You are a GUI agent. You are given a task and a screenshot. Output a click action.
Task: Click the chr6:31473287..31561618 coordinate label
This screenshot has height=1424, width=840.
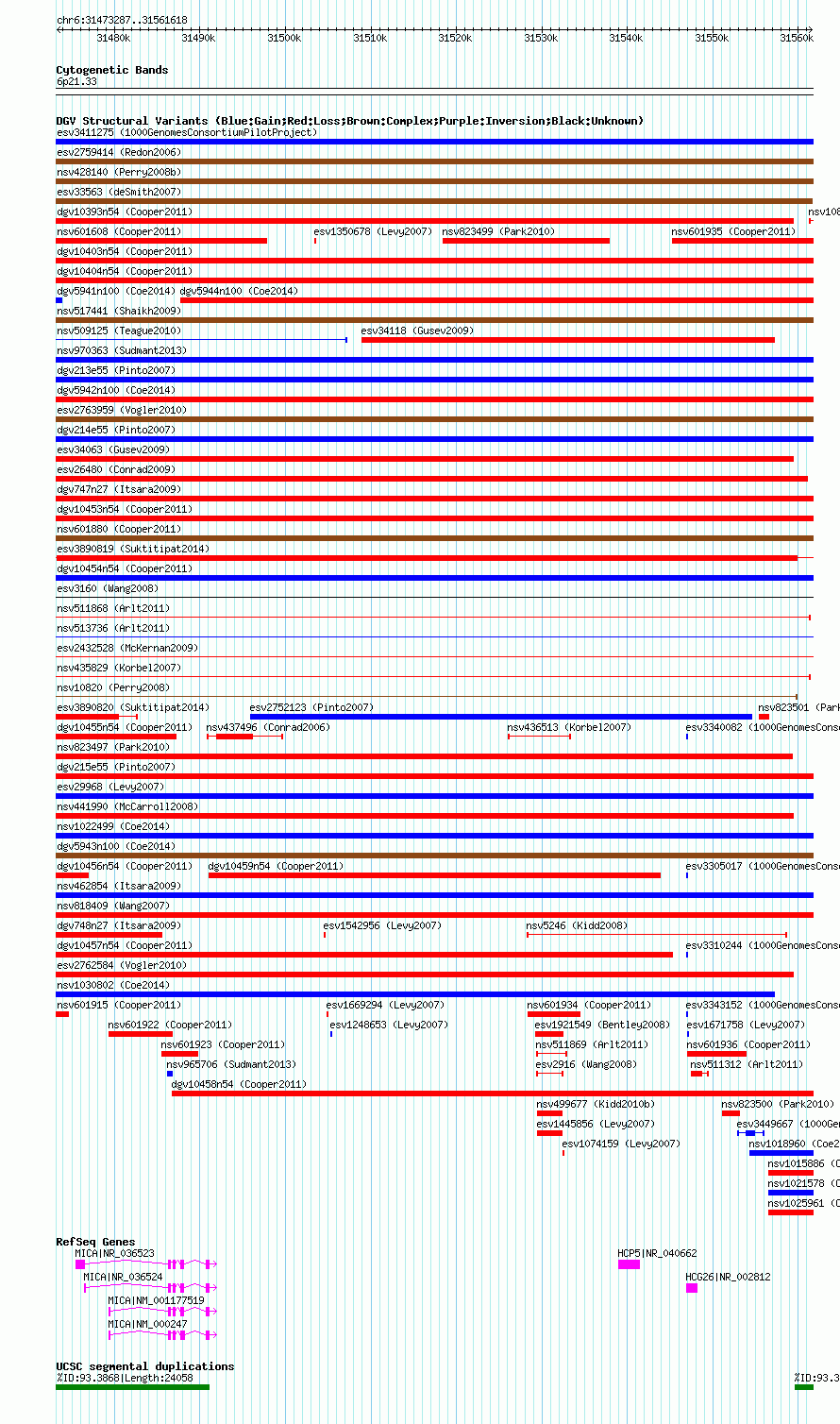coord(122,20)
